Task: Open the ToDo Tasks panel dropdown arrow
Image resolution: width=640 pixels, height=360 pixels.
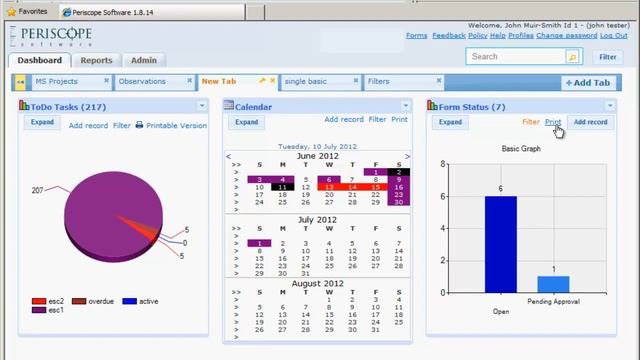Action: 202,106
